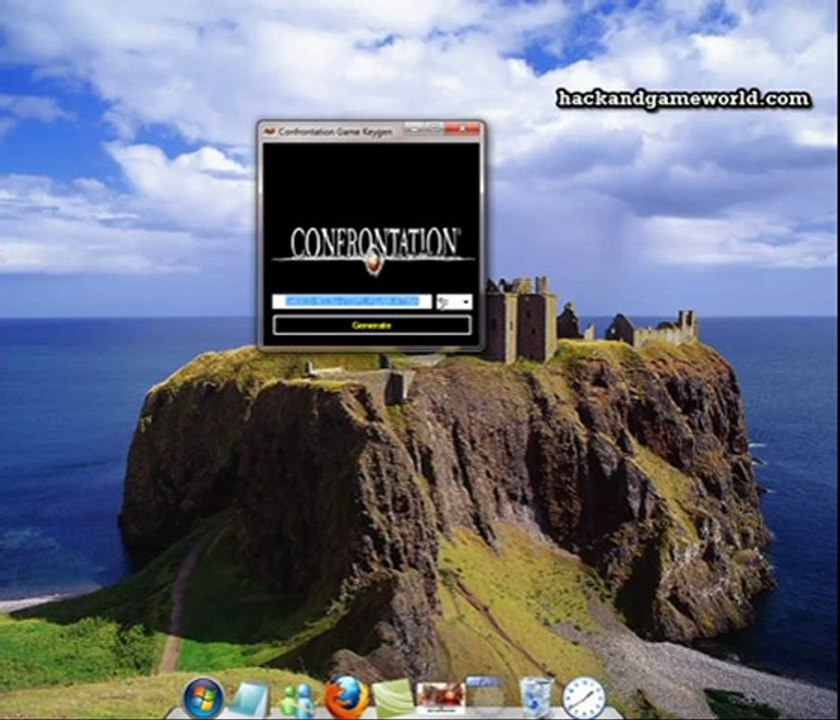Open the Recycle Bin in the dock

(536, 697)
